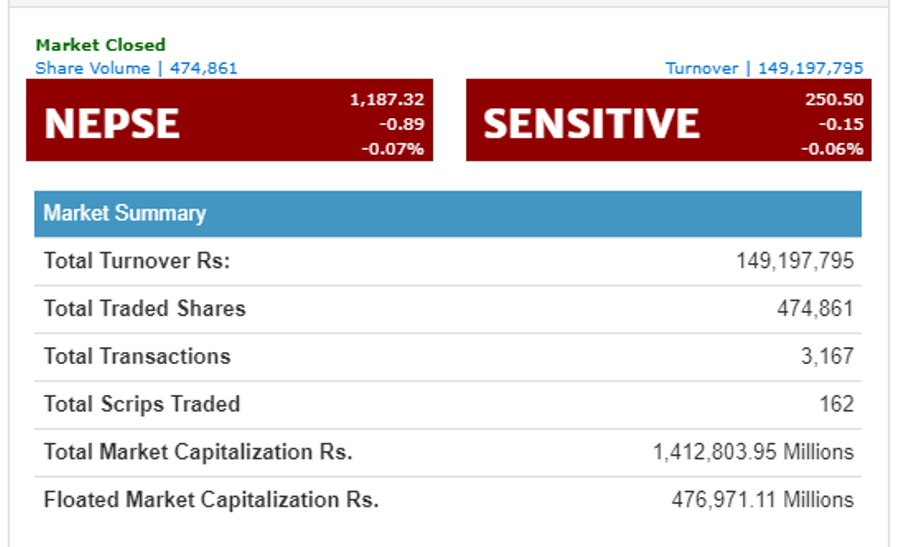Select the Total Market Capitalization row
The height and width of the screenshot is (547, 900).
tap(448, 452)
